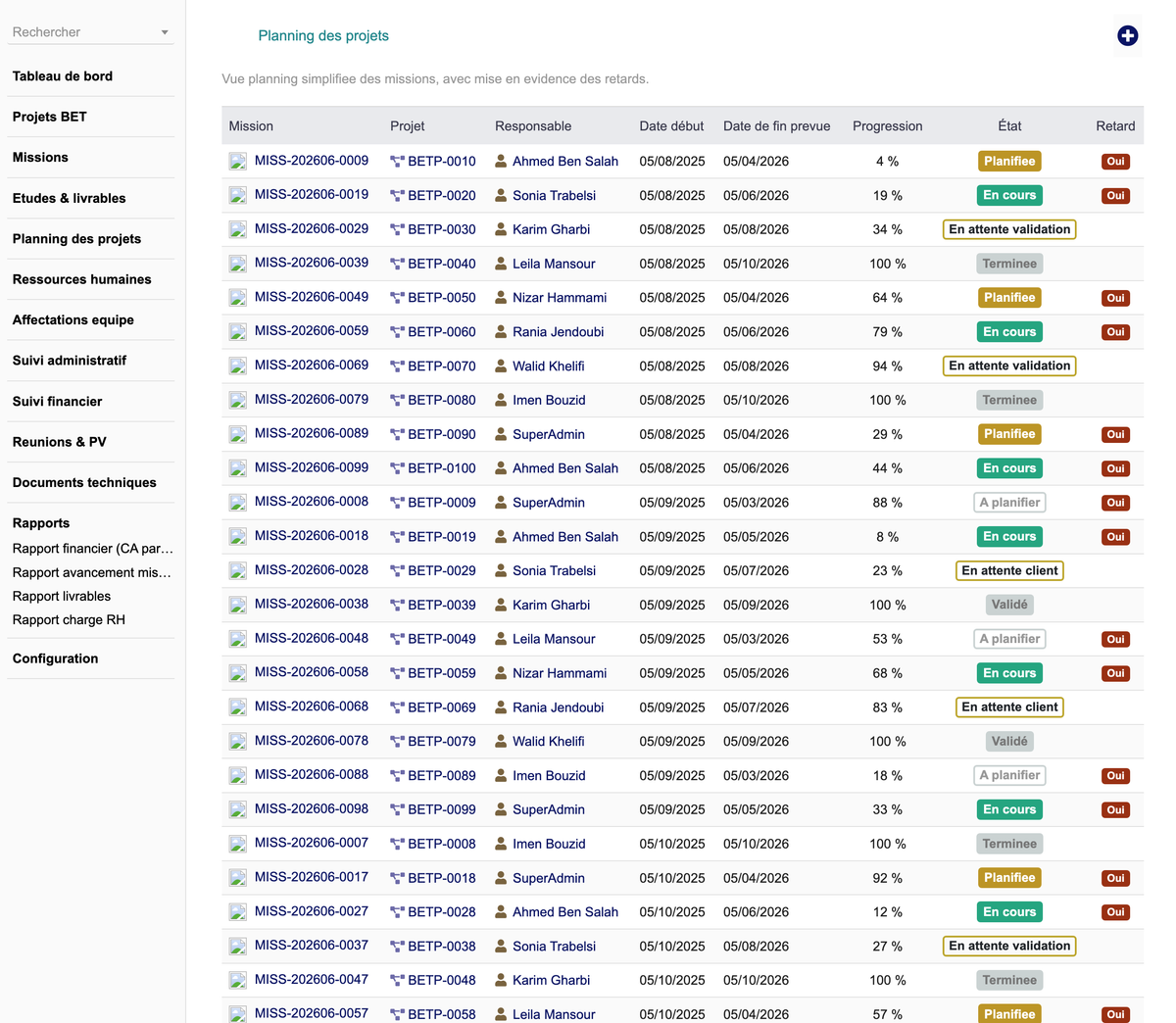1176x1023 pixels.
Task: Click image icon of MISS-202606-0038
Action: [x=238, y=605]
